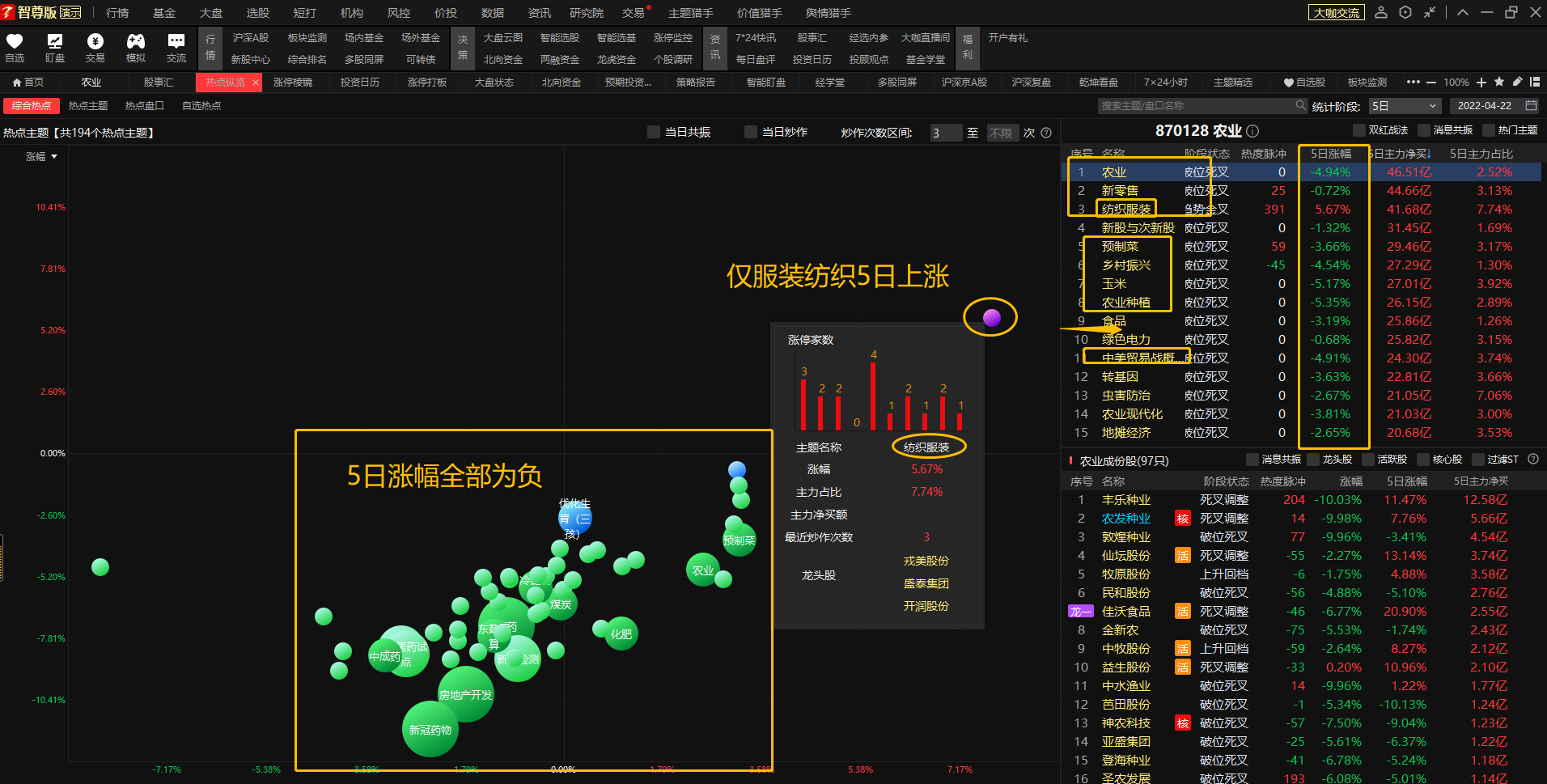
Task: Click the 新冠药物 green bubble
Action: (430, 730)
